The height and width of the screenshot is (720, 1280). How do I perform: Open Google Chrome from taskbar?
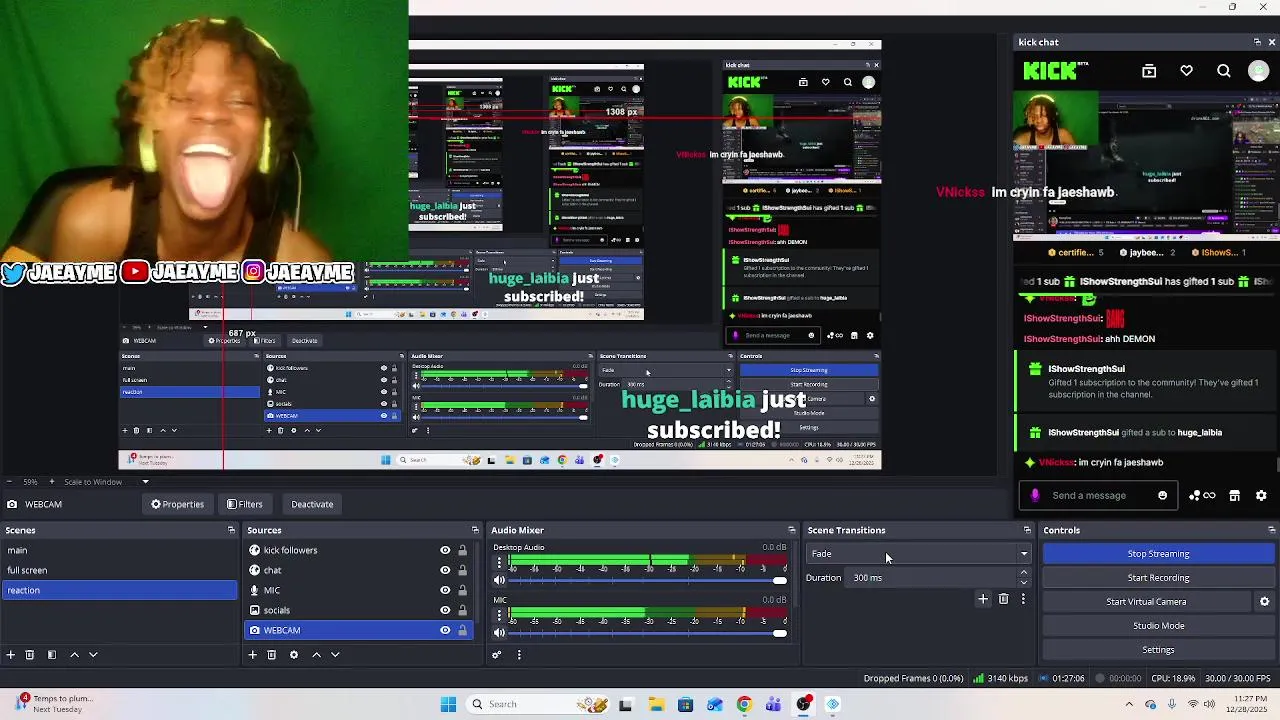tap(744, 705)
